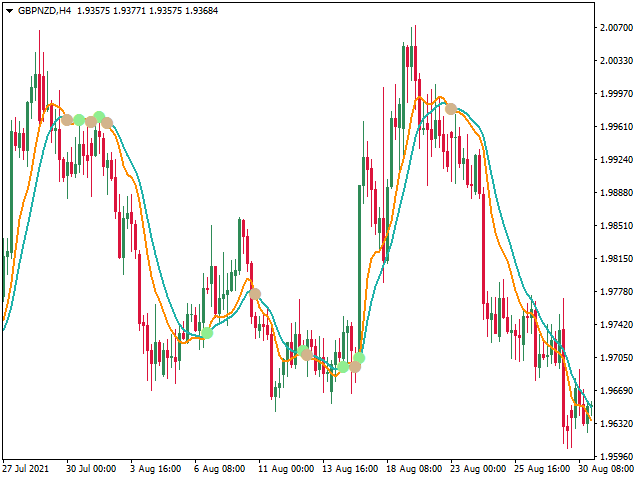Screen dimensions: 640x480
Task: Click the 13 Aug 16:00 time label
Action: coord(350,469)
